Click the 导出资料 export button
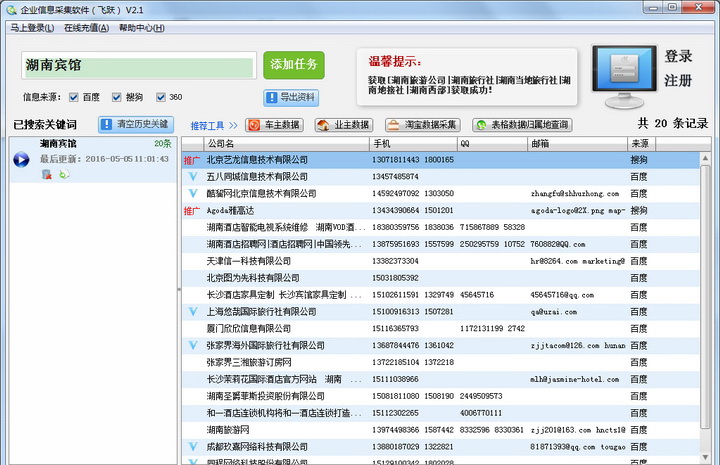Screen dimensions: 720x465 pos(291,97)
